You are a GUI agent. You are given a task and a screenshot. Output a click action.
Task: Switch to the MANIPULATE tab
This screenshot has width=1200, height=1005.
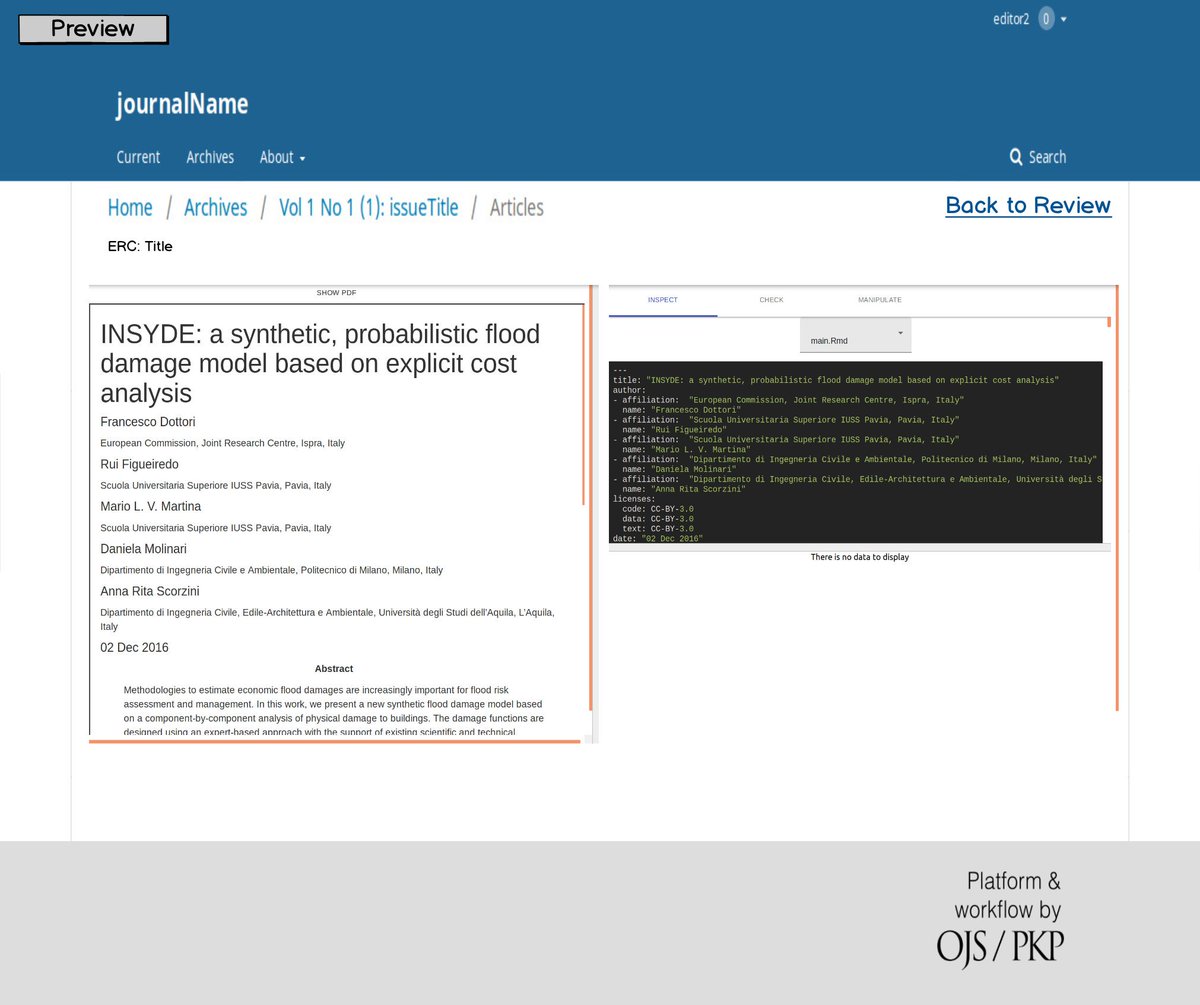(879, 299)
